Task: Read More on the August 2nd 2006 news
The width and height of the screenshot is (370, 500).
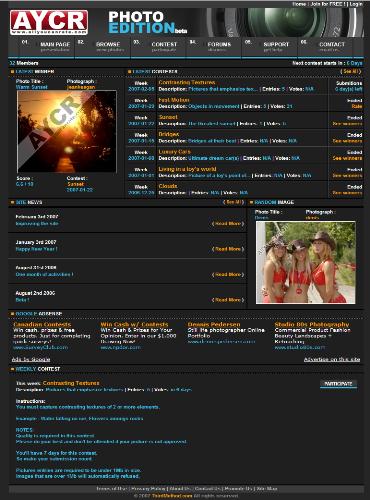Action: 228,300
